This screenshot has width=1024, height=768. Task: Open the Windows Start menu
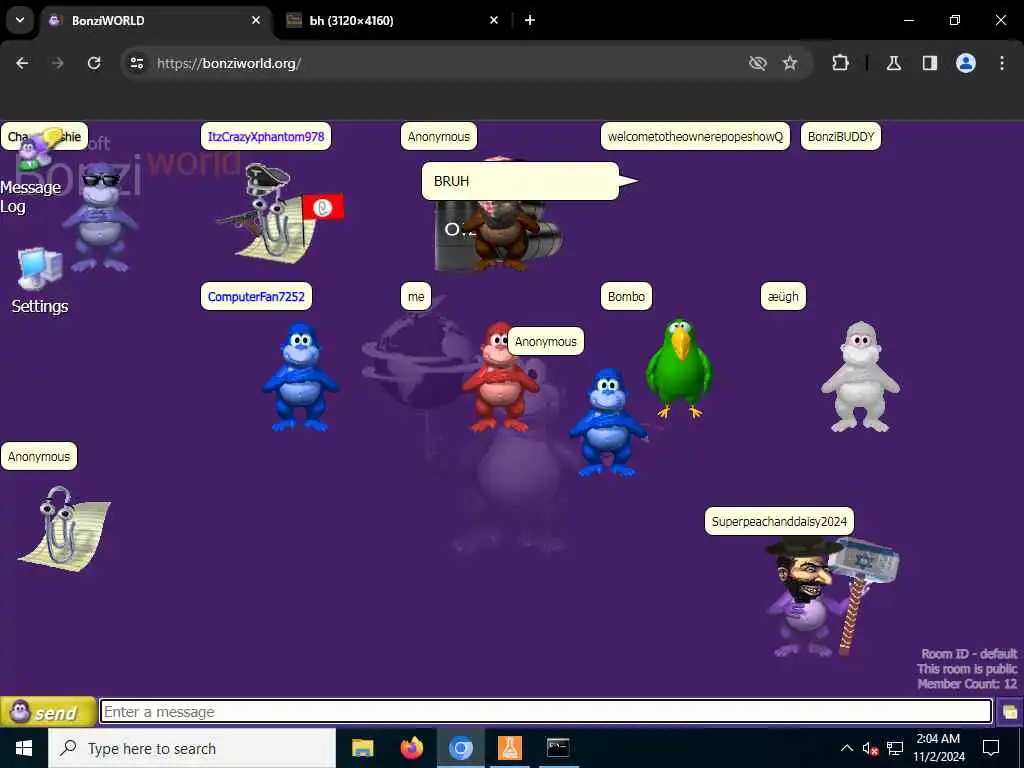[24, 748]
